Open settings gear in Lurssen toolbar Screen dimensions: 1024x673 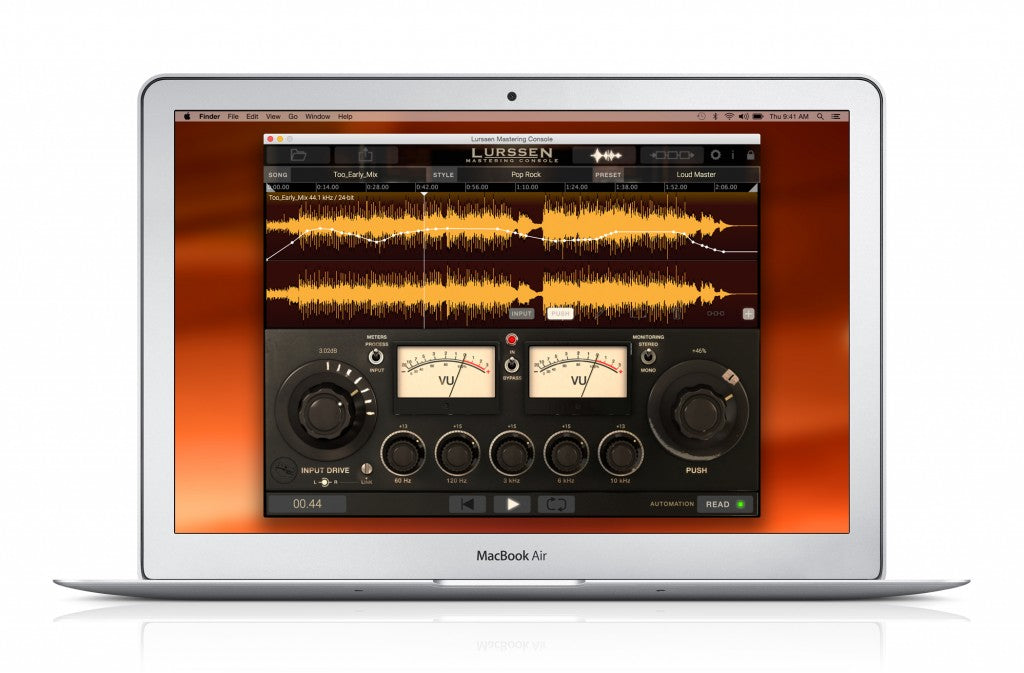716,155
